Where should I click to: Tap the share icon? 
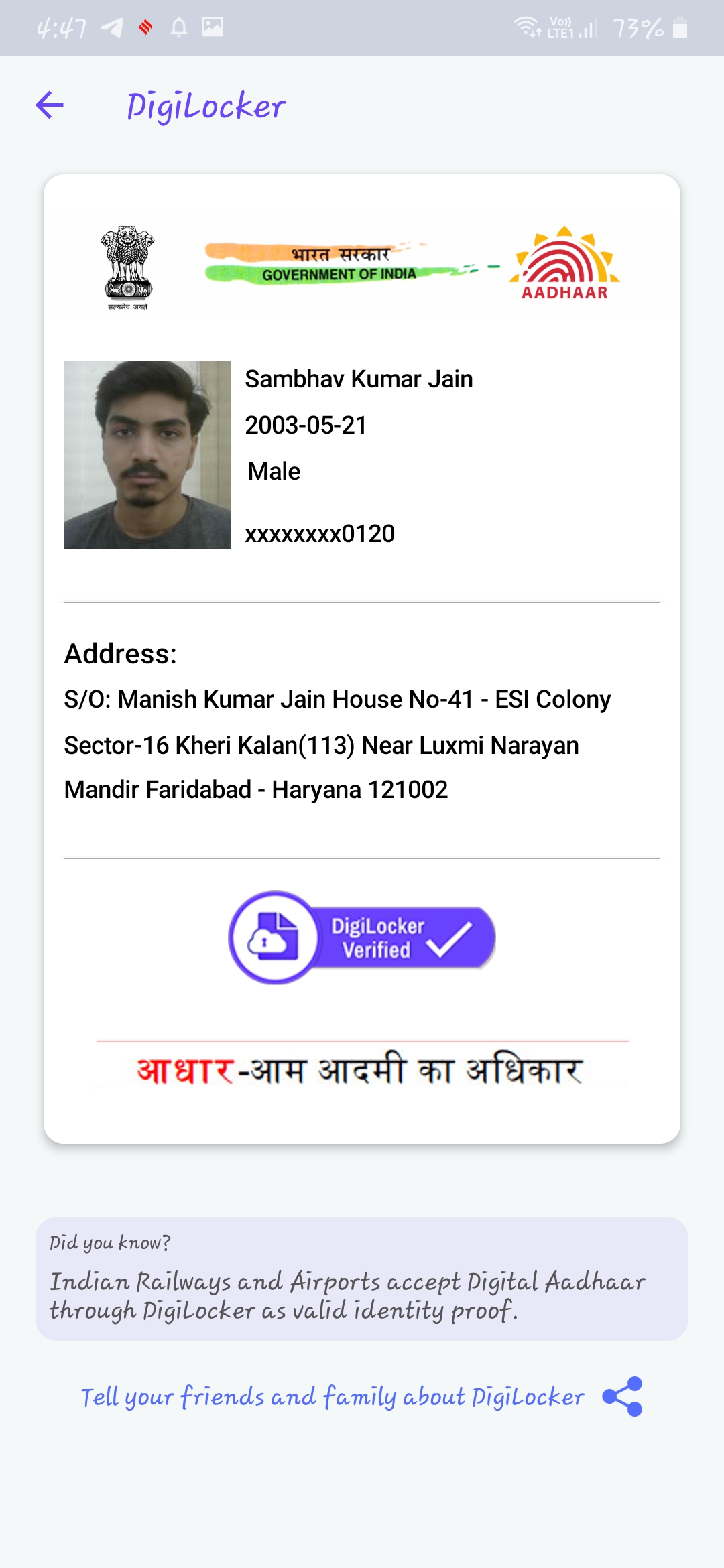click(x=622, y=1396)
